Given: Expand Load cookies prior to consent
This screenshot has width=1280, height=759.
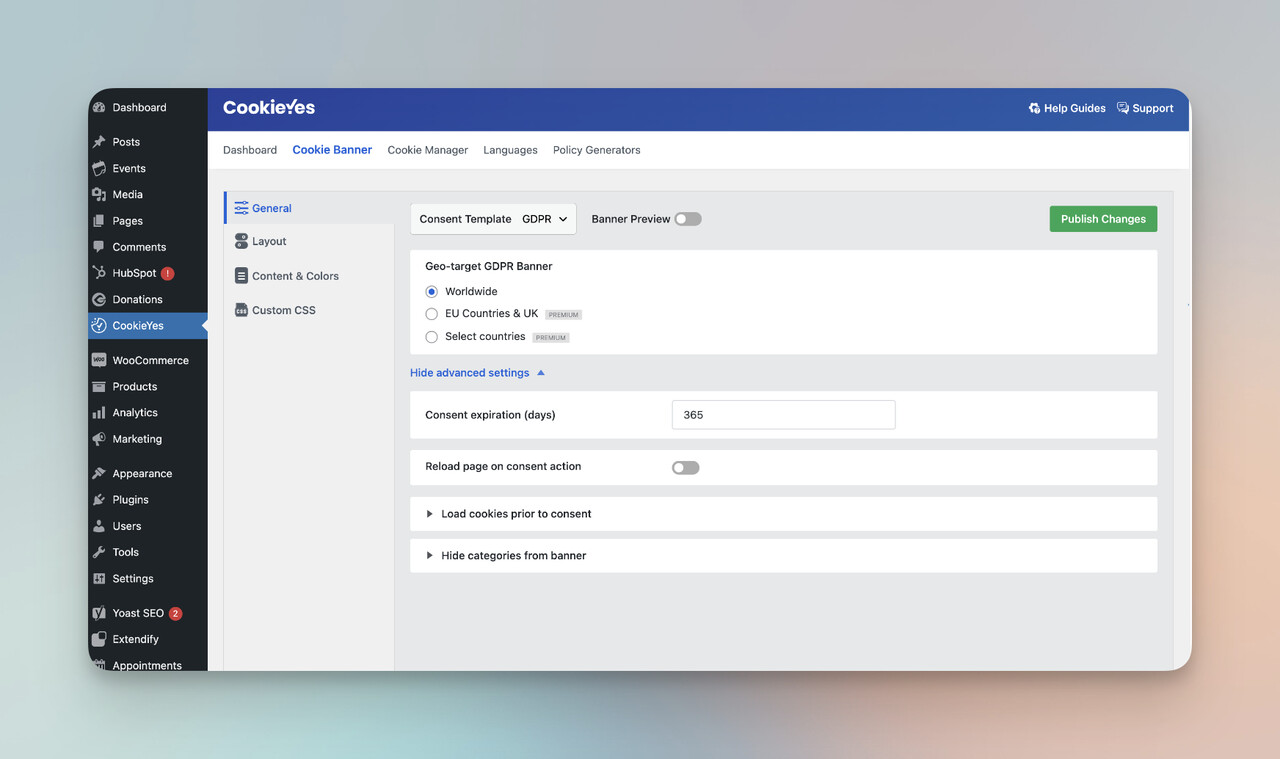Looking at the screenshot, I should point(784,514).
